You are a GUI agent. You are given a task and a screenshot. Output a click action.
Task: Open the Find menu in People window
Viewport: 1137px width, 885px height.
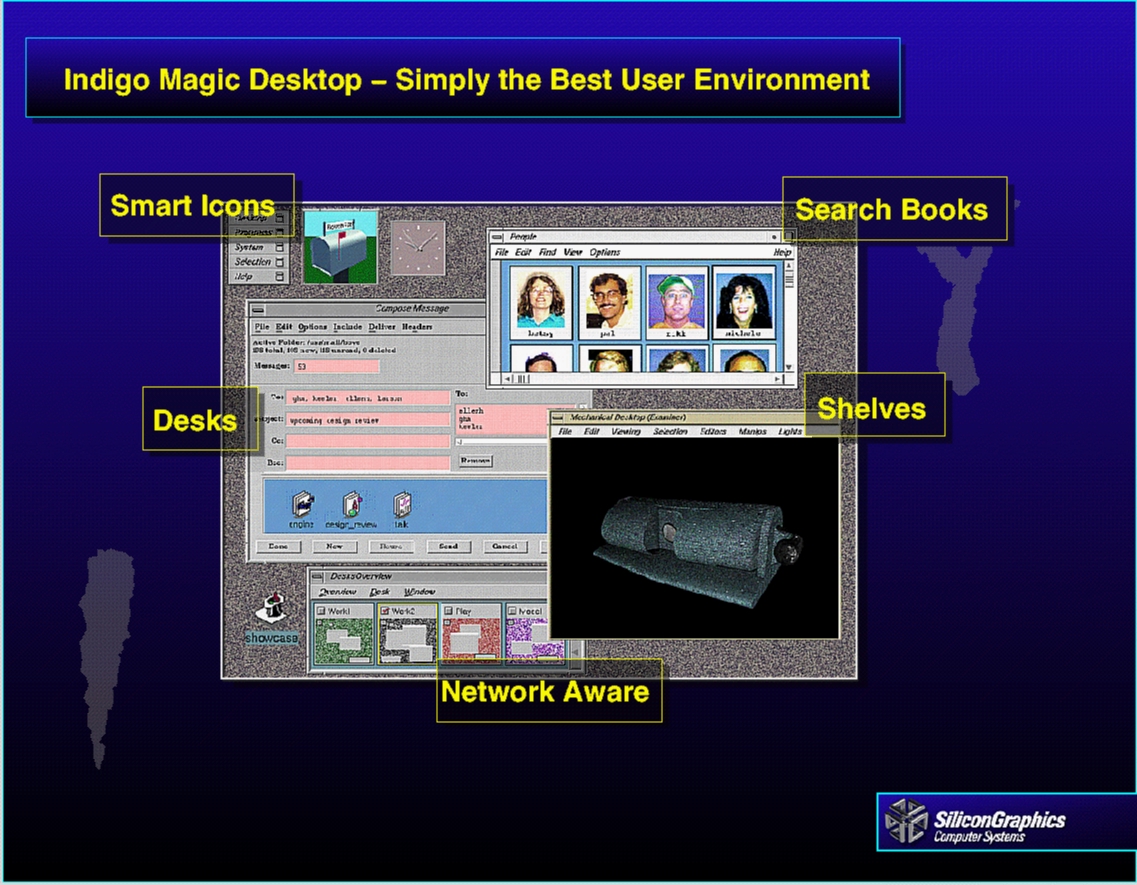548,253
